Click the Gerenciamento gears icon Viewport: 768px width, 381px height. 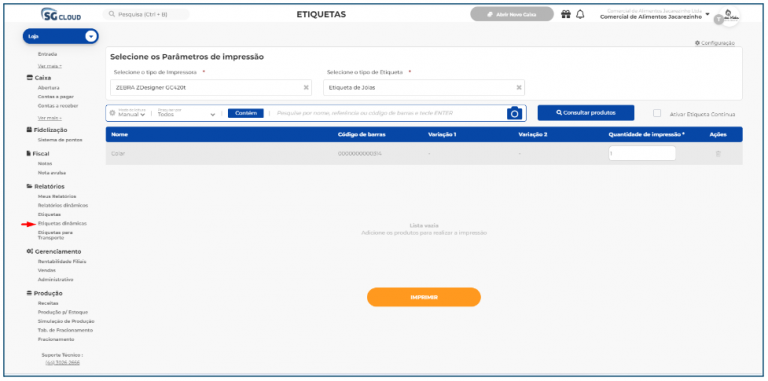point(29,251)
